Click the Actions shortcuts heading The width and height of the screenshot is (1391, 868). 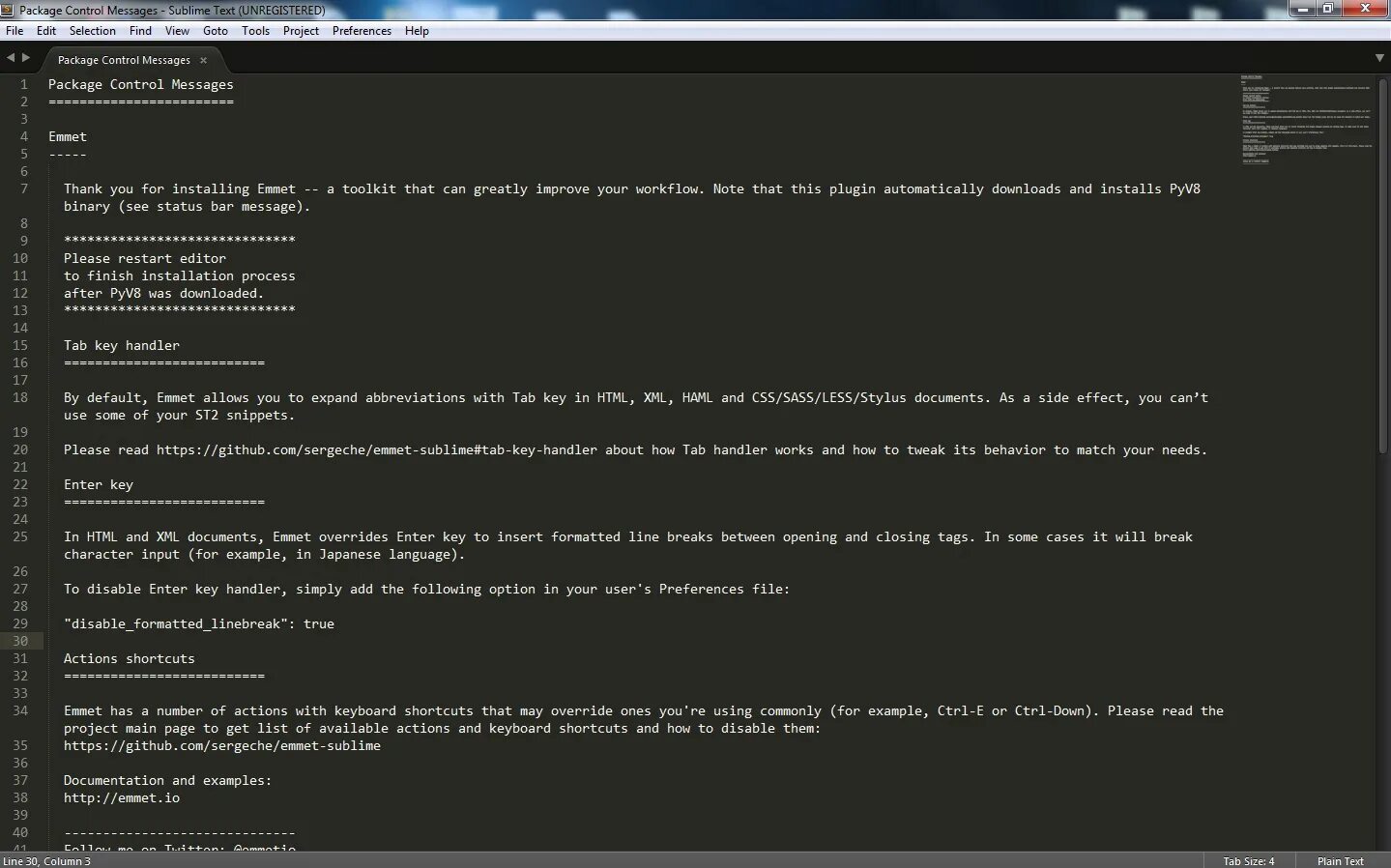coord(130,658)
